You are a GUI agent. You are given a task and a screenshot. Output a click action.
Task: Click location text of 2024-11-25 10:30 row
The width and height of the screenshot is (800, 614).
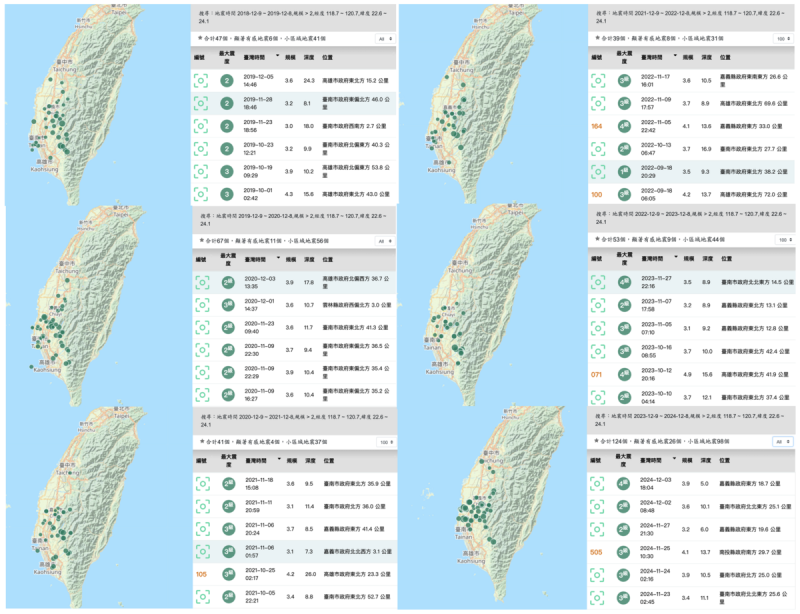pyautogui.click(x=750, y=552)
